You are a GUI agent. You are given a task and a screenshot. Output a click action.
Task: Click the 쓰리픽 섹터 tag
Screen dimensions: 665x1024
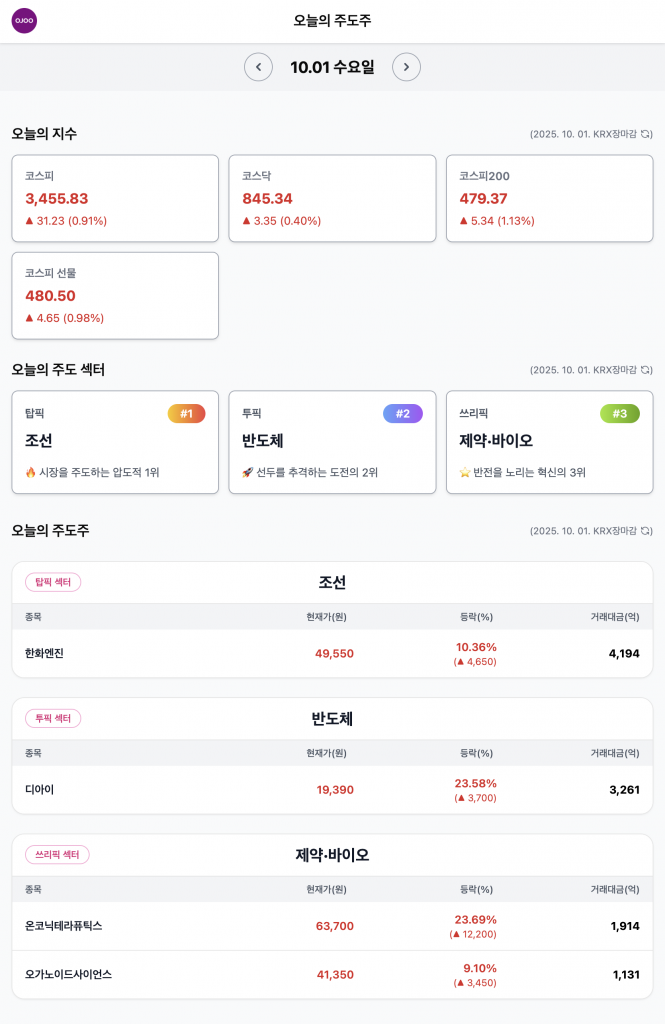(57, 855)
